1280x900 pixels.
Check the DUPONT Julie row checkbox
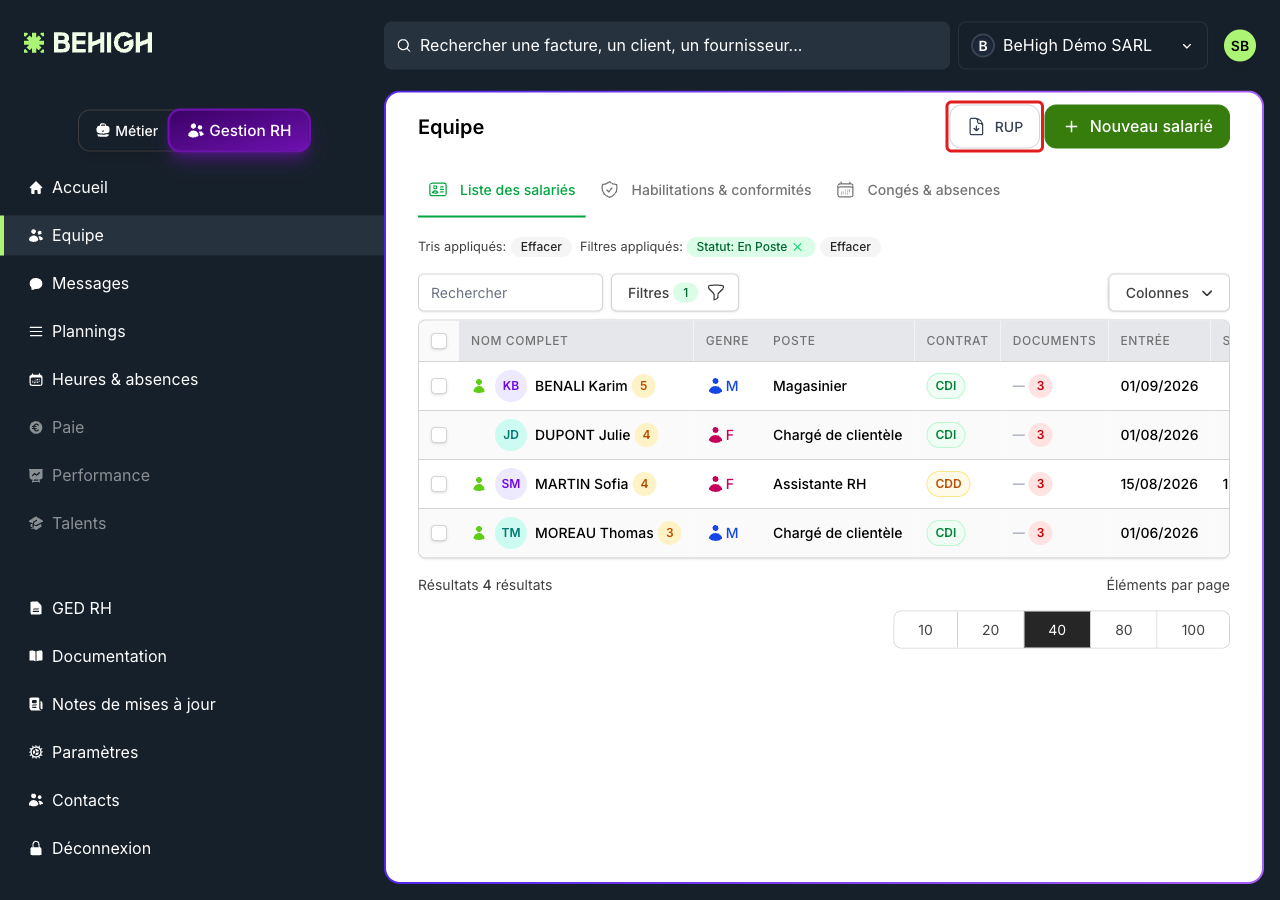click(x=439, y=435)
